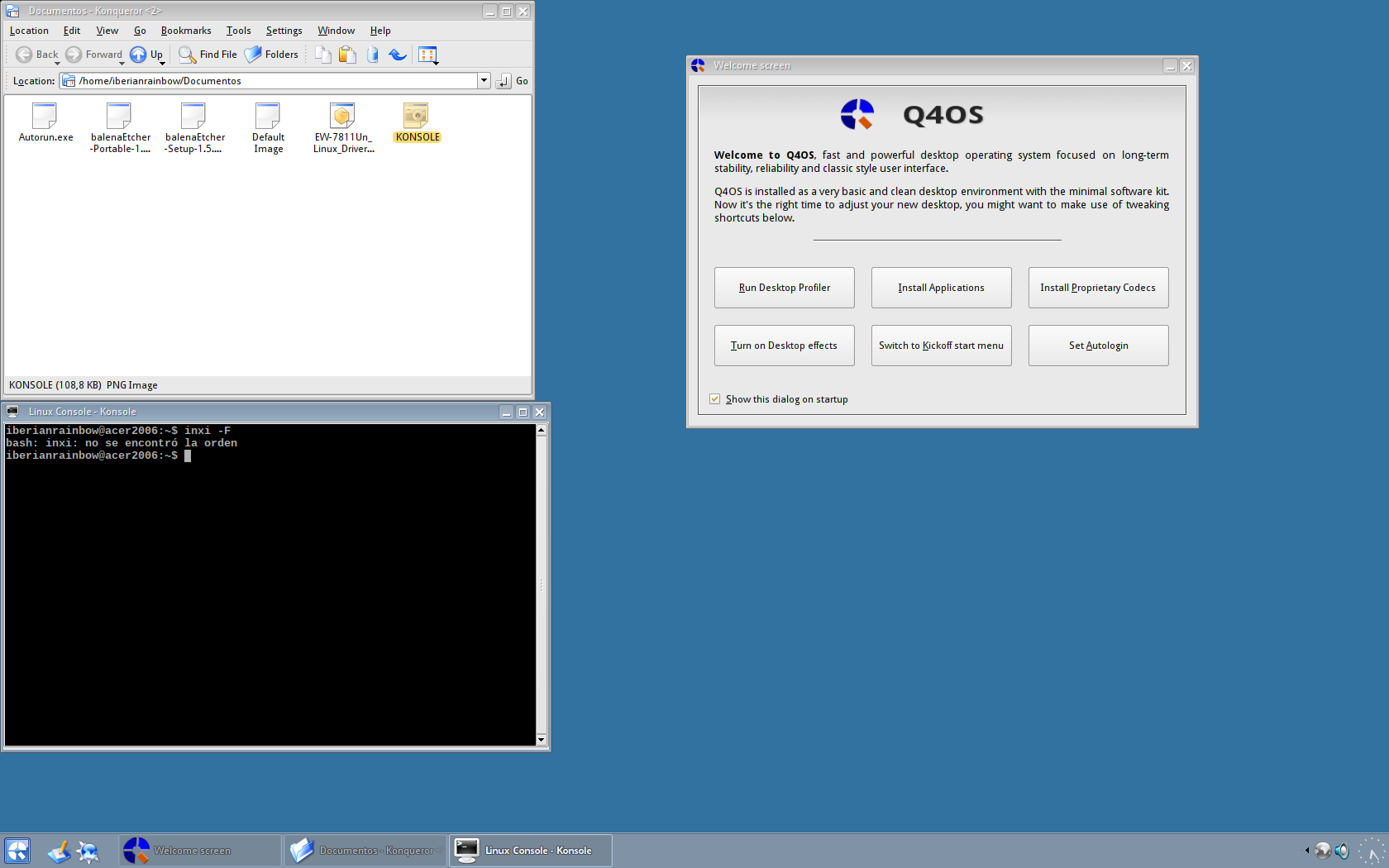Expand the Up button dropdown arrow
The height and width of the screenshot is (868, 1389).
pos(162,63)
